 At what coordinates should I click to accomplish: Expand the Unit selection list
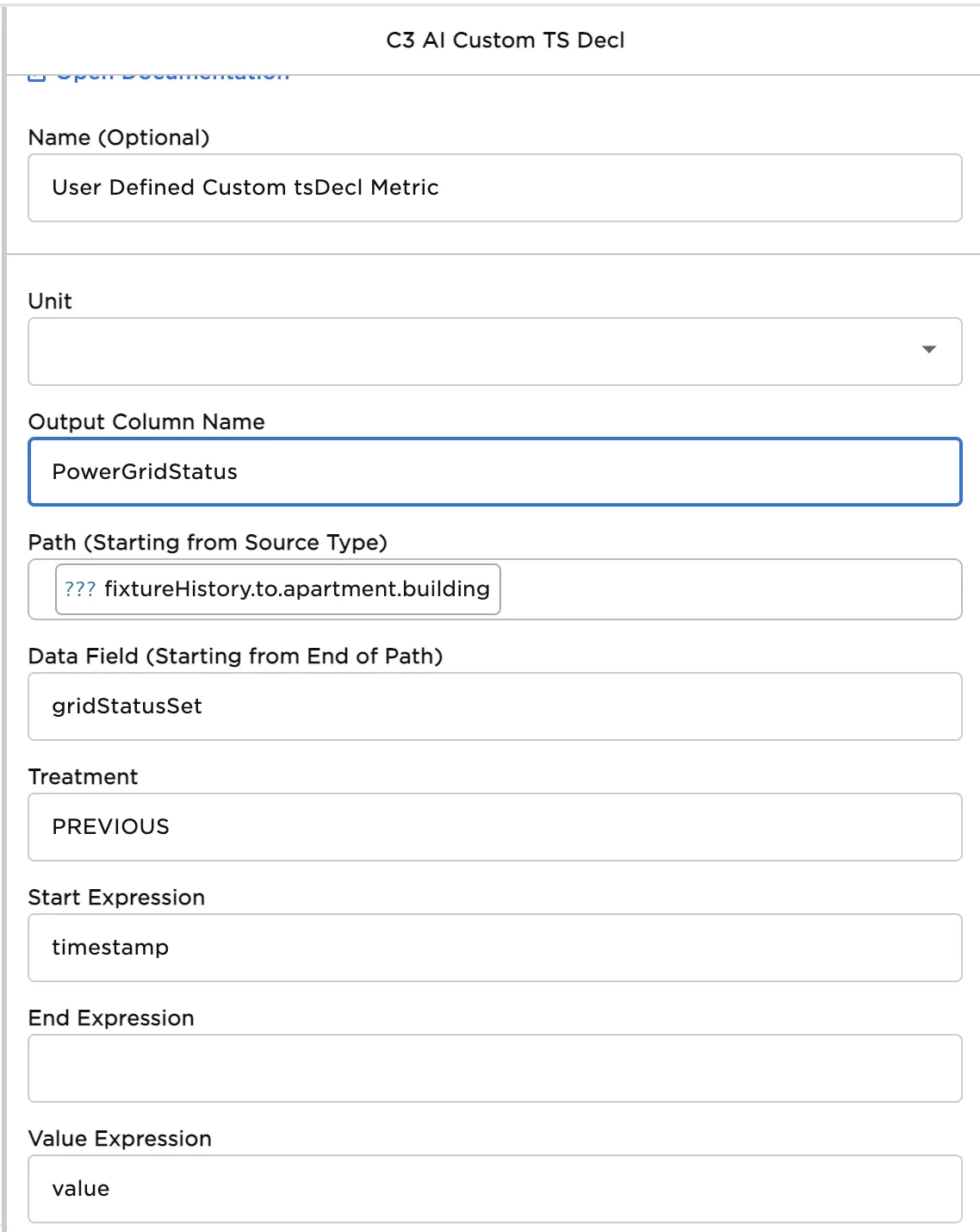[x=927, y=350]
